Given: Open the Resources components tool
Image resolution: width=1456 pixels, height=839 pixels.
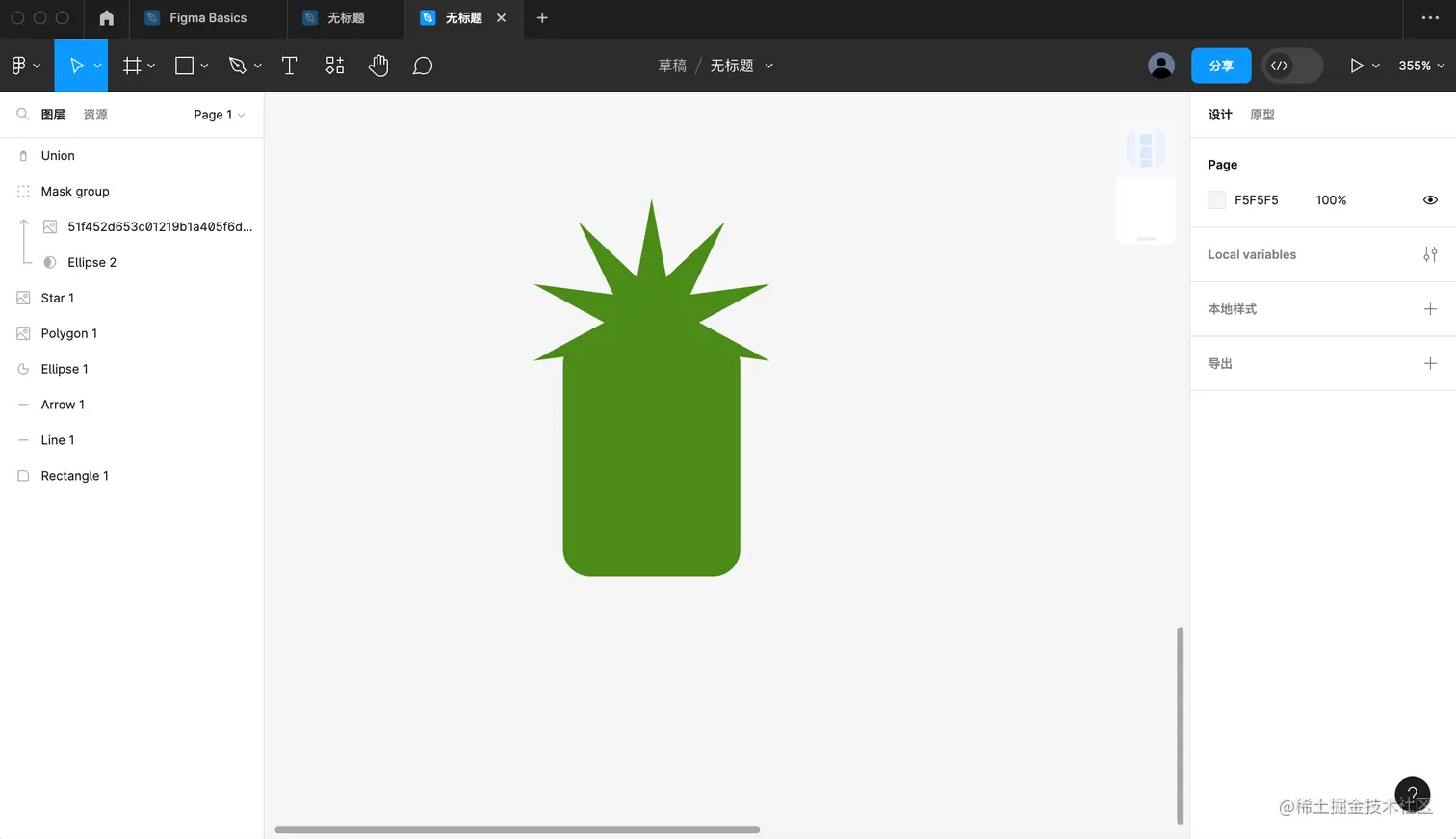Looking at the screenshot, I should click(334, 66).
